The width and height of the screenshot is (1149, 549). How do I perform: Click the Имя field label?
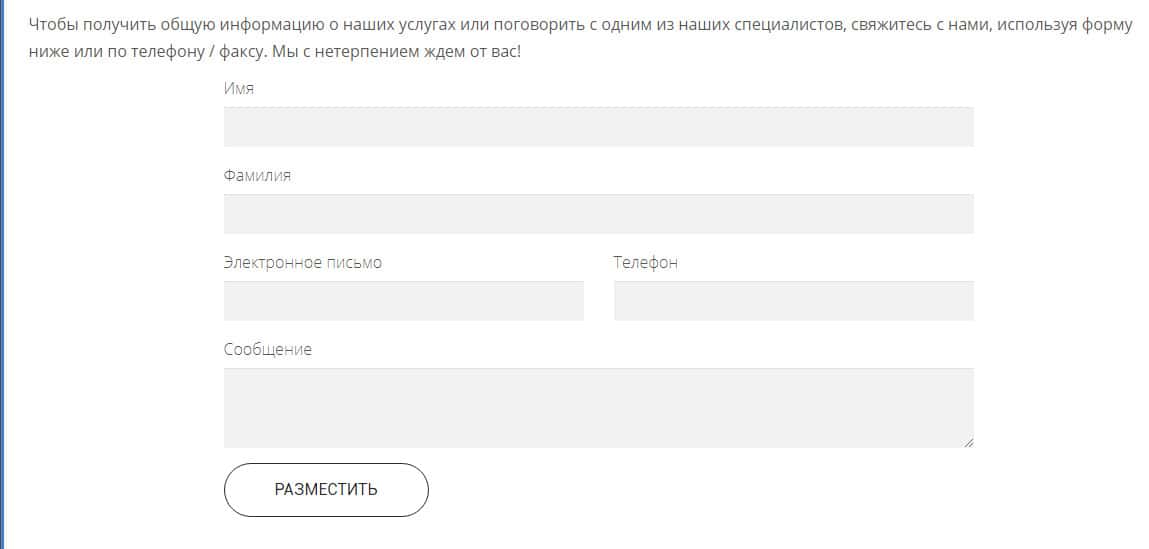point(239,88)
